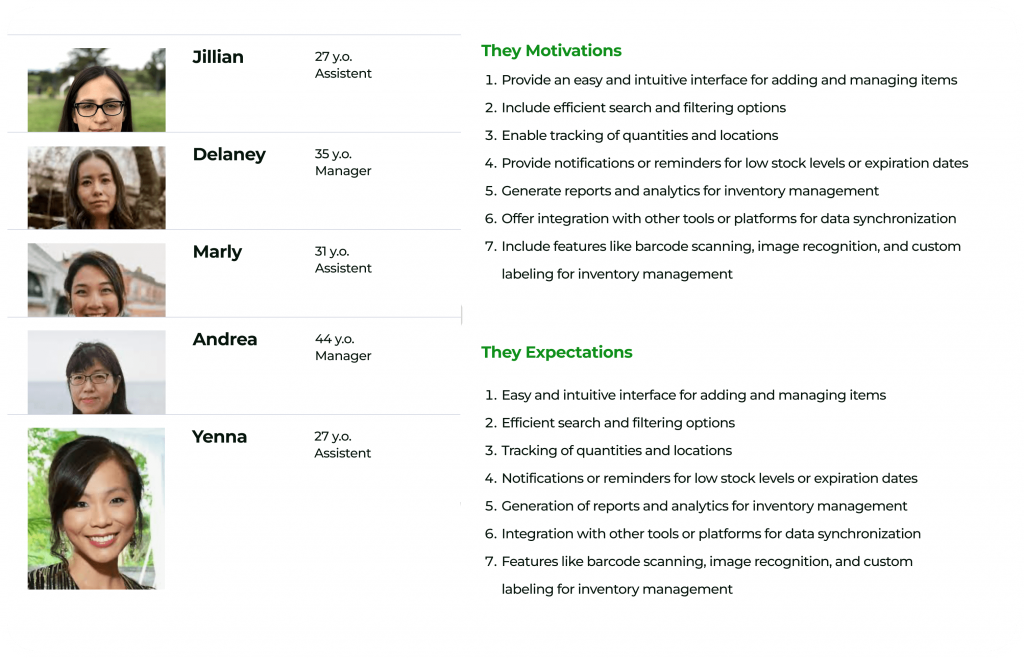Select "Offer integration with other tools" item
This screenshot has width=1024, height=658.
coord(728,219)
